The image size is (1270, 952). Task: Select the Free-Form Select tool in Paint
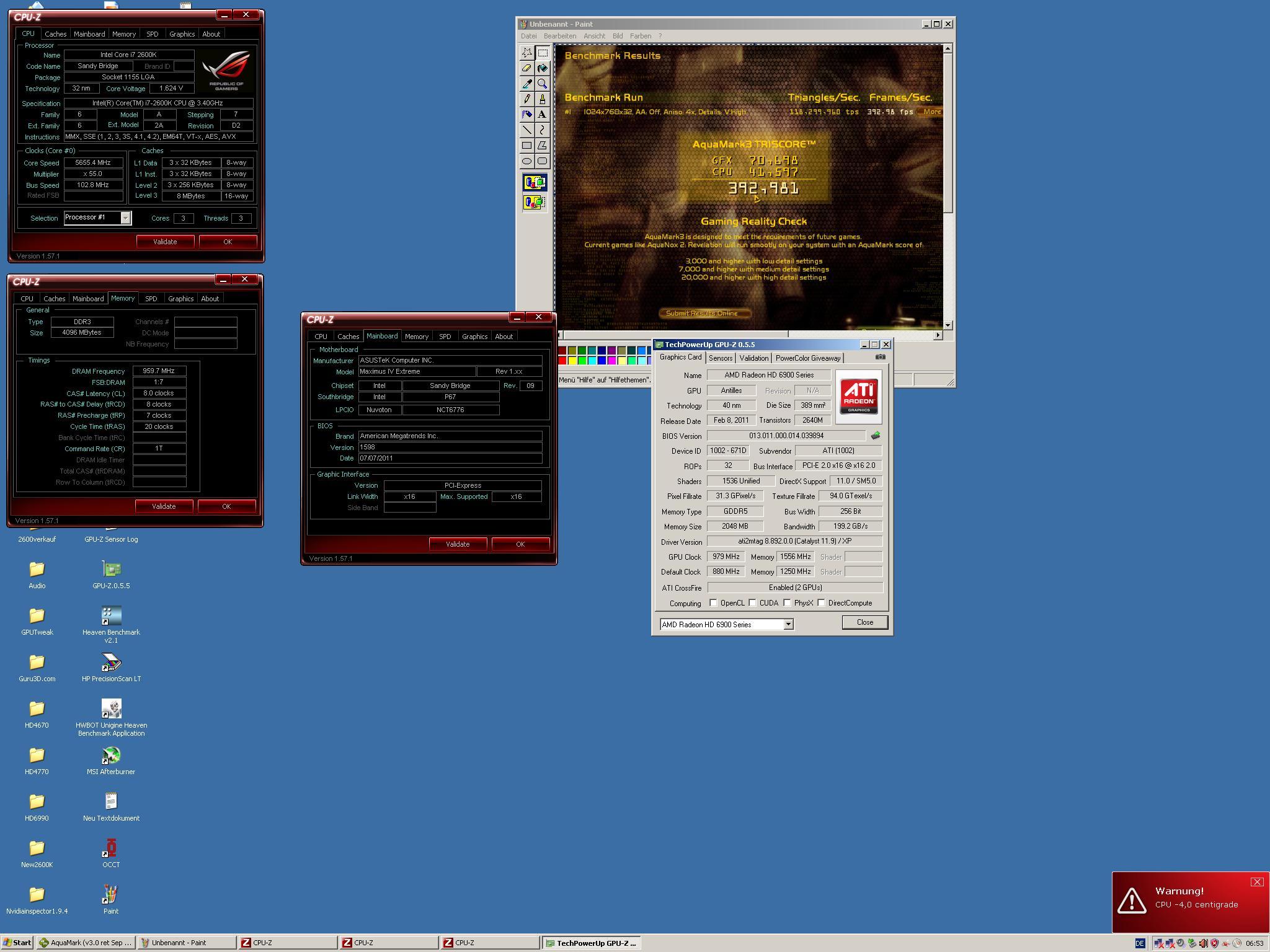[x=526, y=53]
